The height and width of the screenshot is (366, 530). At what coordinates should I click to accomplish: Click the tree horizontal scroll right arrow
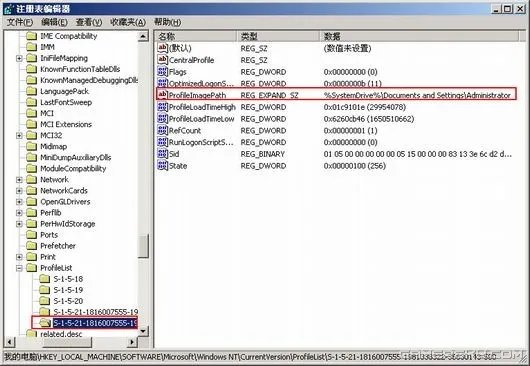(132, 342)
